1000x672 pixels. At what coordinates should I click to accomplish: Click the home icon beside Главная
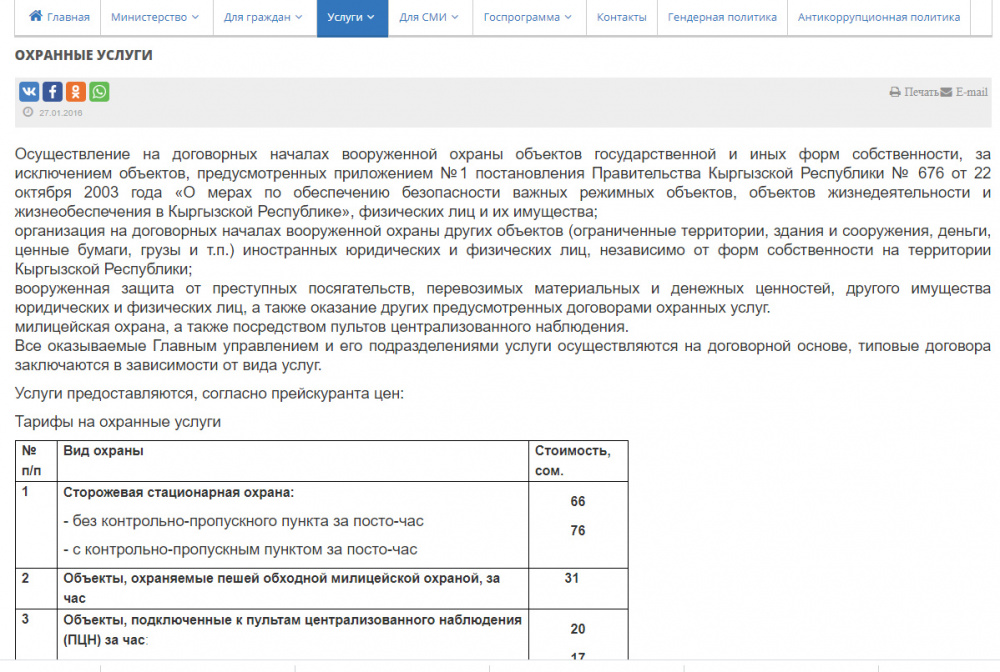(36, 17)
